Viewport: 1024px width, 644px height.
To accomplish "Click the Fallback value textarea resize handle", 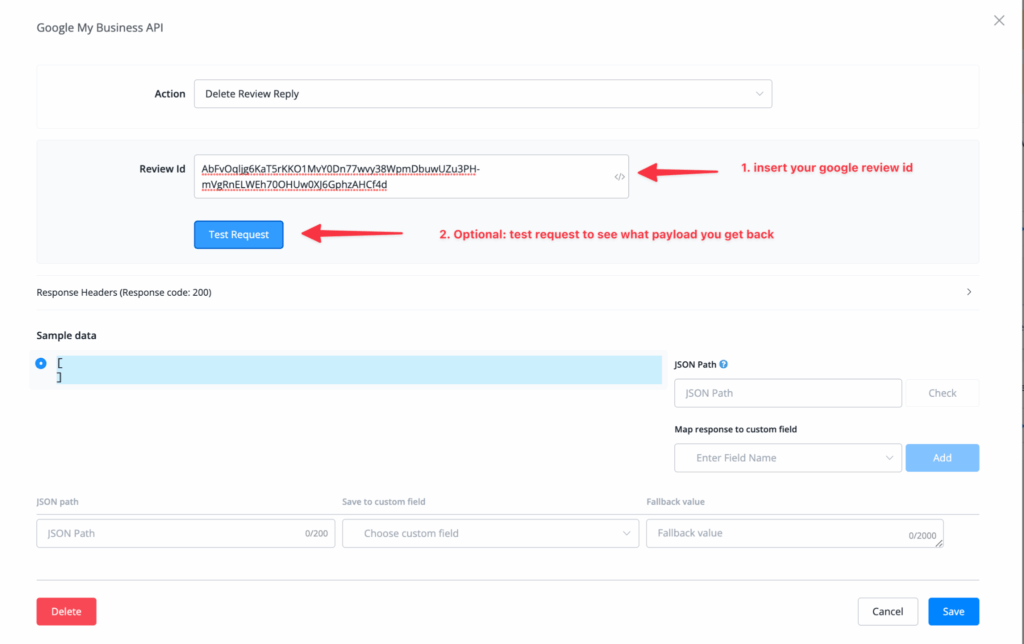I will [x=940, y=545].
